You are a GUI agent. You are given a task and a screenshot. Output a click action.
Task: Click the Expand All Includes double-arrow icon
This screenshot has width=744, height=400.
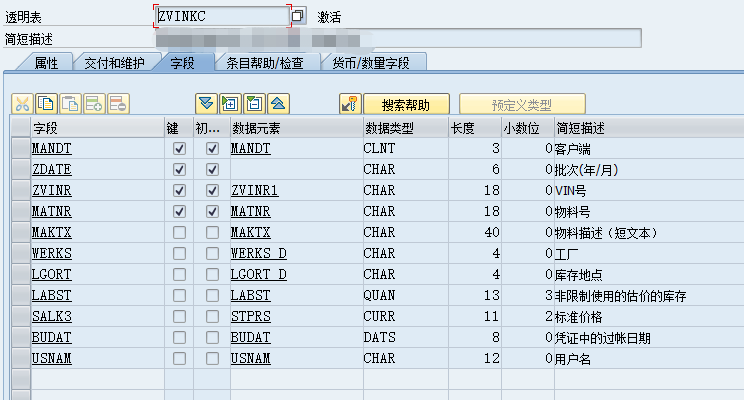click(x=206, y=103)
